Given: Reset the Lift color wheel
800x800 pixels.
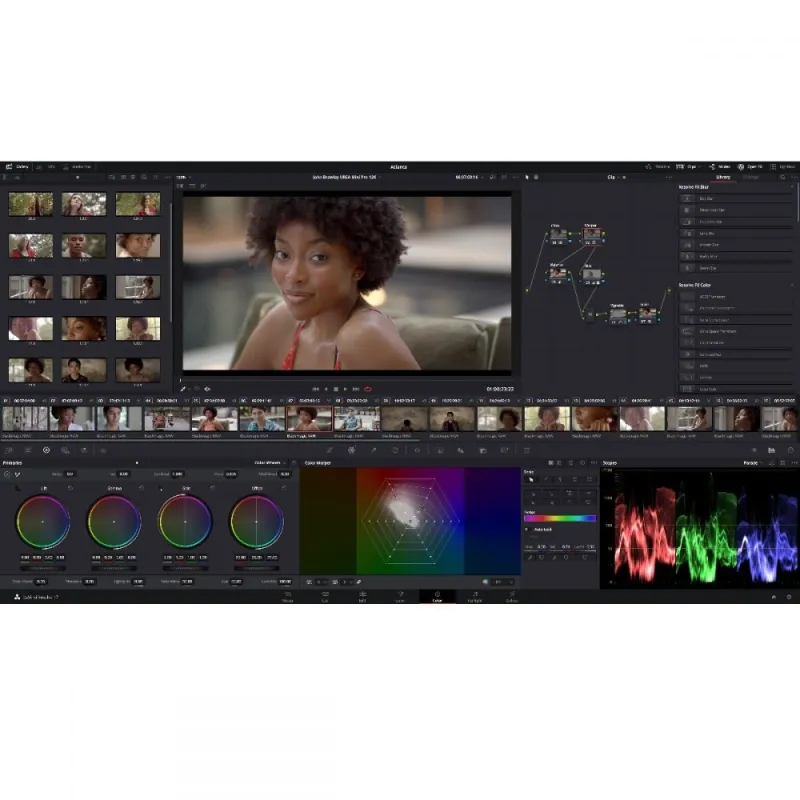Looking at the screenshot, I should [x=70, y=488].
